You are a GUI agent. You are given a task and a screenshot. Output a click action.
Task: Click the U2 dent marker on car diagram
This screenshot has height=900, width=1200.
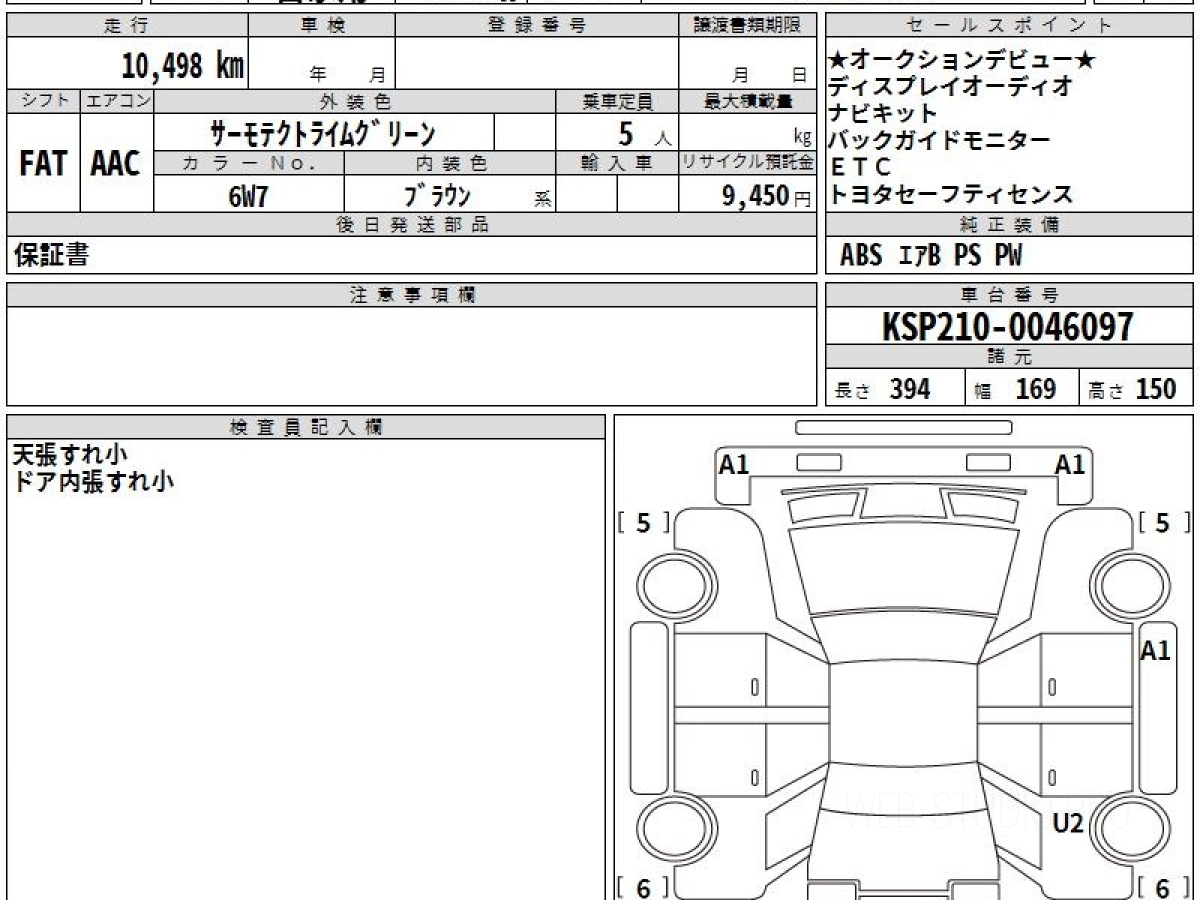tap(1068, 823)
